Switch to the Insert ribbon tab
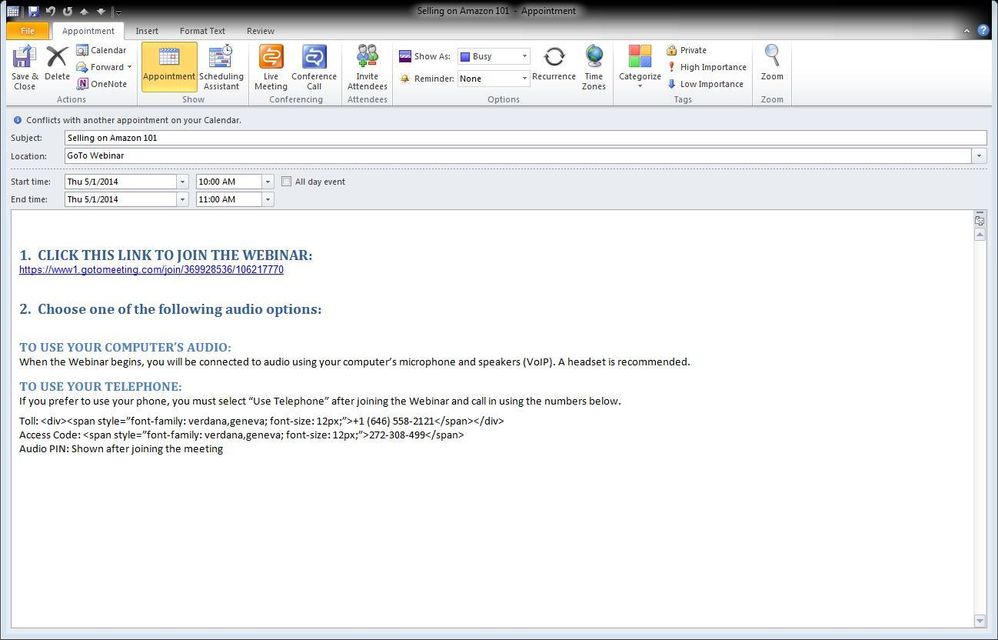998x640 pixels. click(147, 31)
